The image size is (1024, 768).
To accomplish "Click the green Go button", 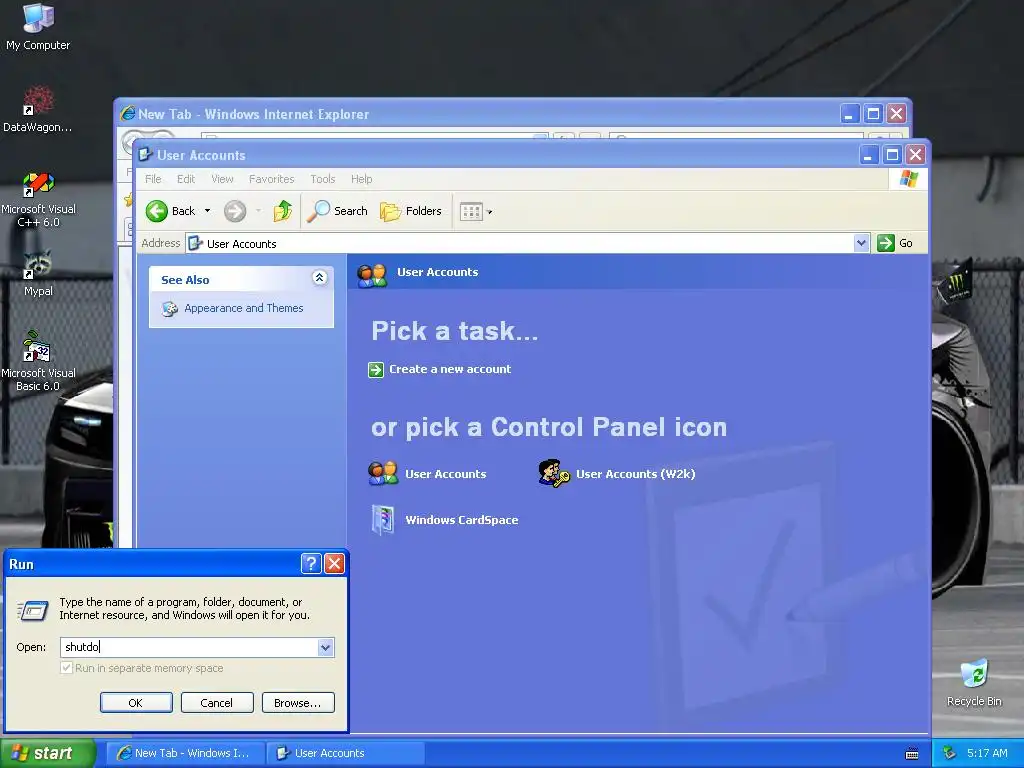I will pos(895,243).
